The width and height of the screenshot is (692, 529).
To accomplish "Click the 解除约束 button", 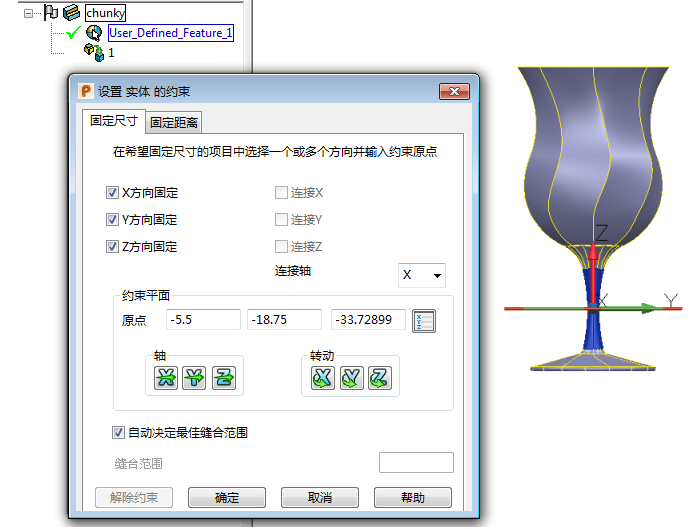I will (134, 498).
